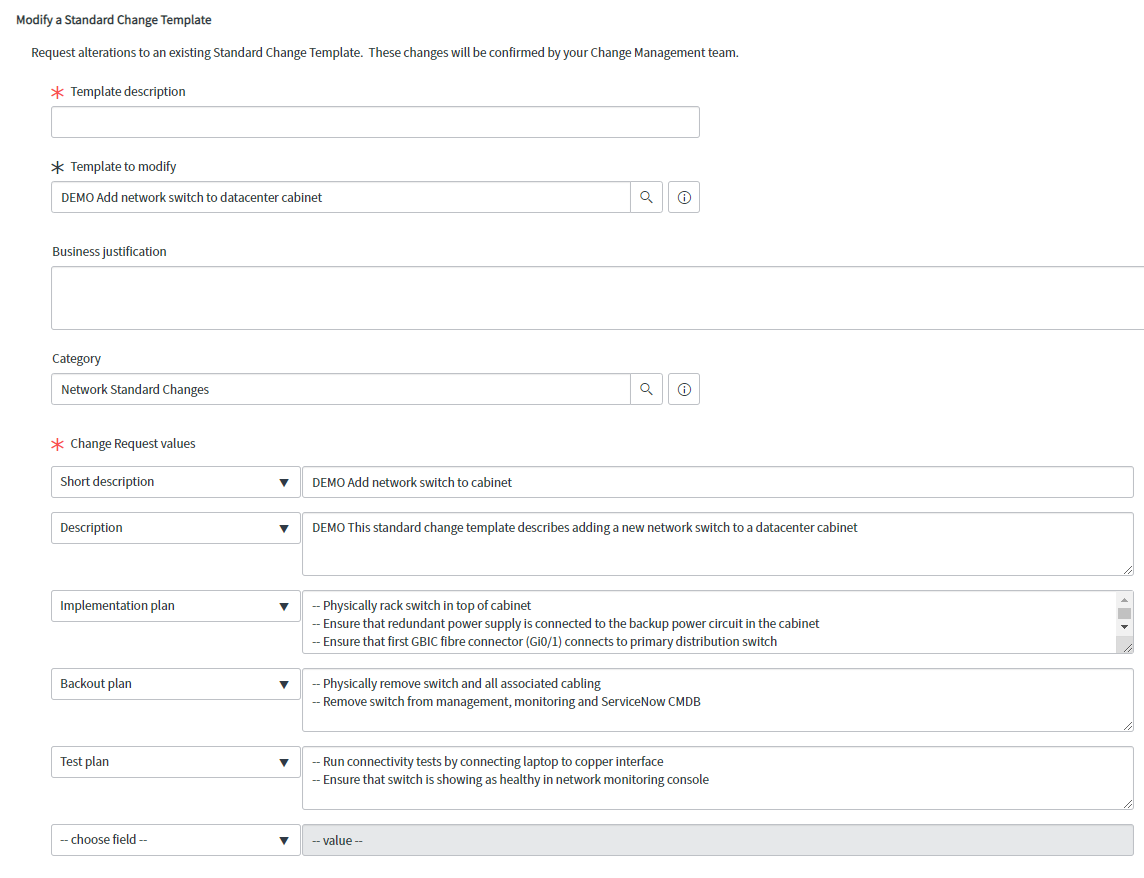Click the Template description input box
Viewport: 1144px width, 878px height.
375,121
